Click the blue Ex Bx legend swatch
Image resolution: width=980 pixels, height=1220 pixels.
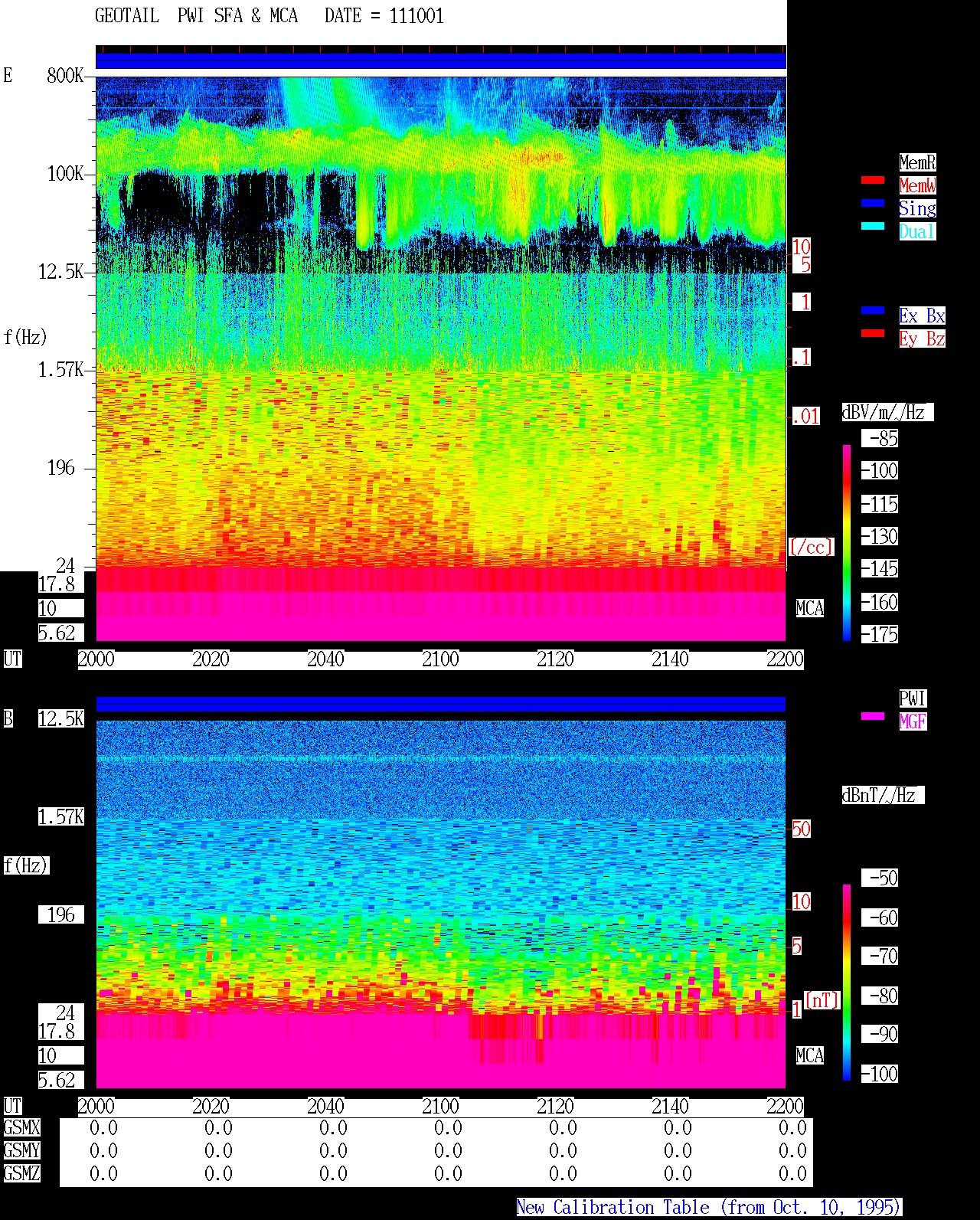point(873,311)
